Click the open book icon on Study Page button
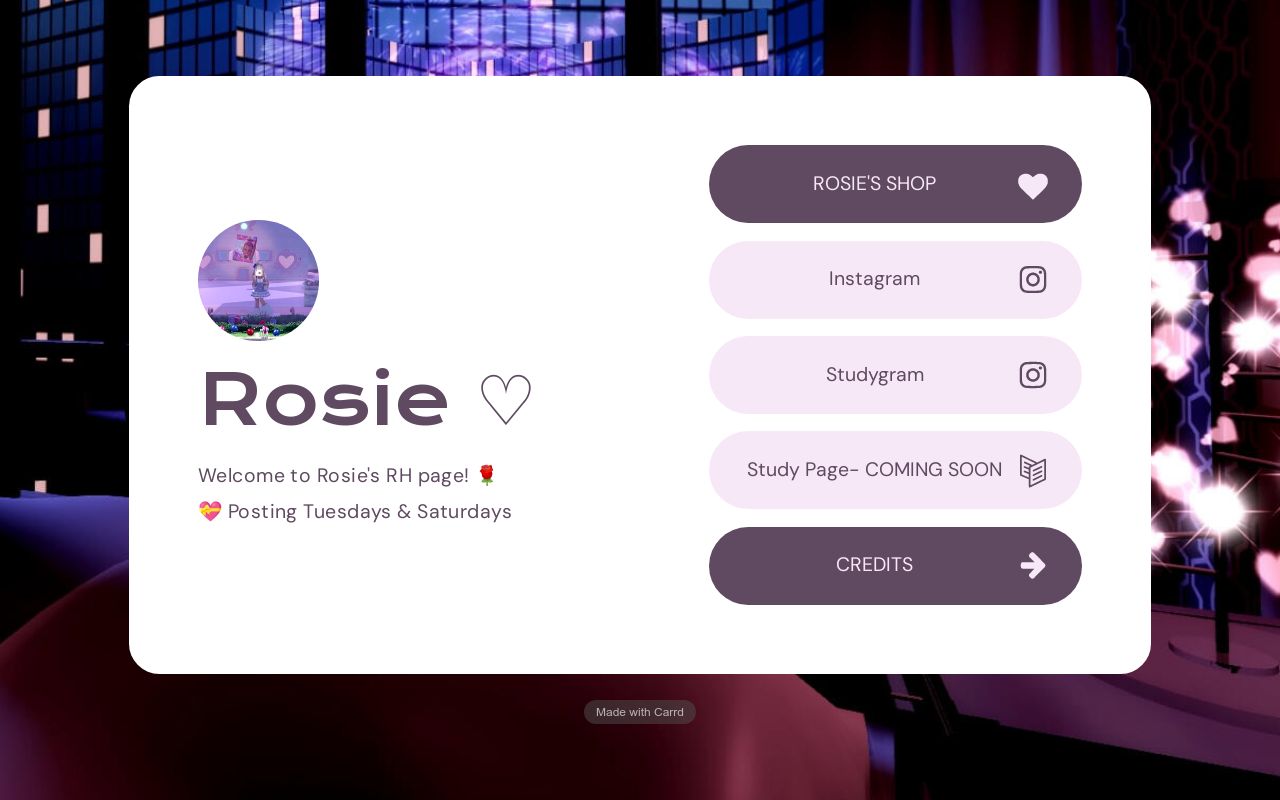This screenshot has height=800, width=1280. [x=1033, y=470]
